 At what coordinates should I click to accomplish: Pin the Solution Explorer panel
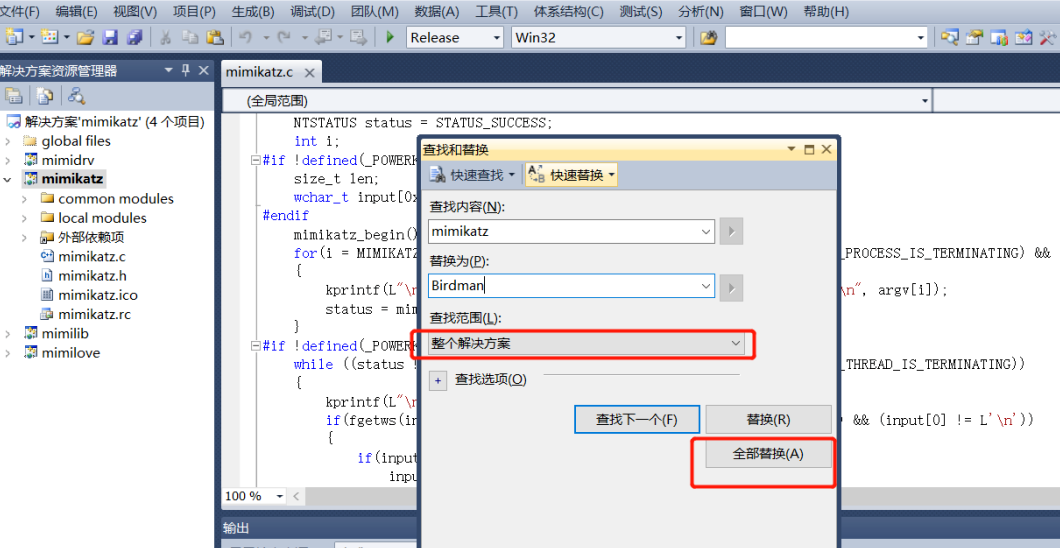click(186, 70)
